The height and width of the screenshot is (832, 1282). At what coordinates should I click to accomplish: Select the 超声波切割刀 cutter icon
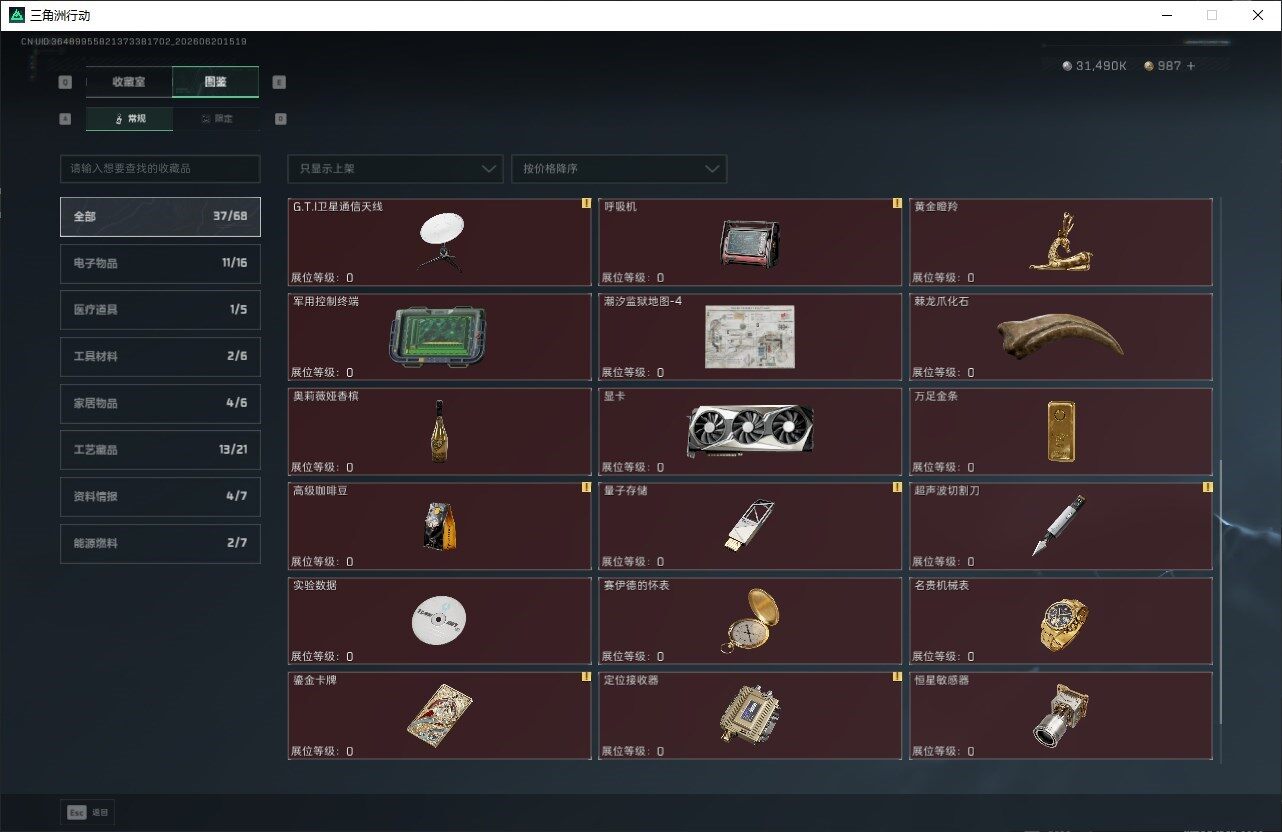pyautogui.click(x=1058, y=525)
